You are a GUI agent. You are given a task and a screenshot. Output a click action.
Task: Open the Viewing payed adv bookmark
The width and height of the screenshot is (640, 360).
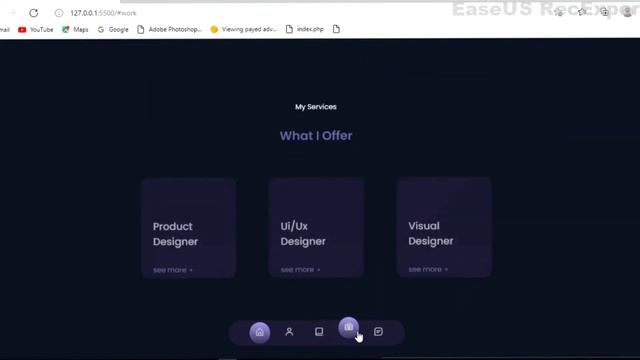tap(244, 29)
